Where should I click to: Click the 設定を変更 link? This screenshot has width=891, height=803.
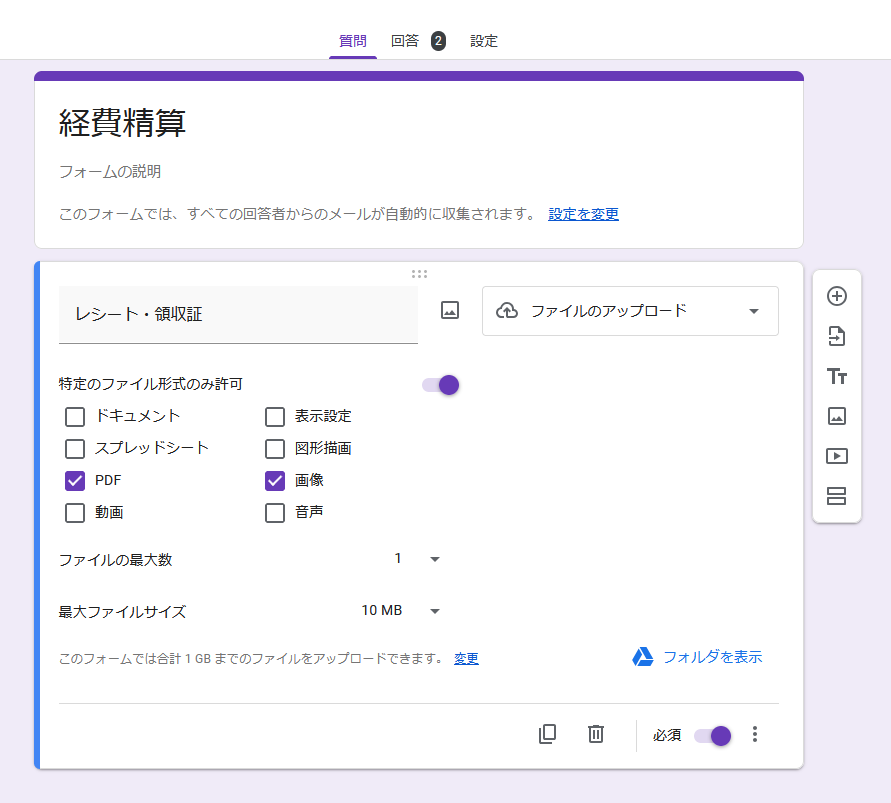coord(583,214)
